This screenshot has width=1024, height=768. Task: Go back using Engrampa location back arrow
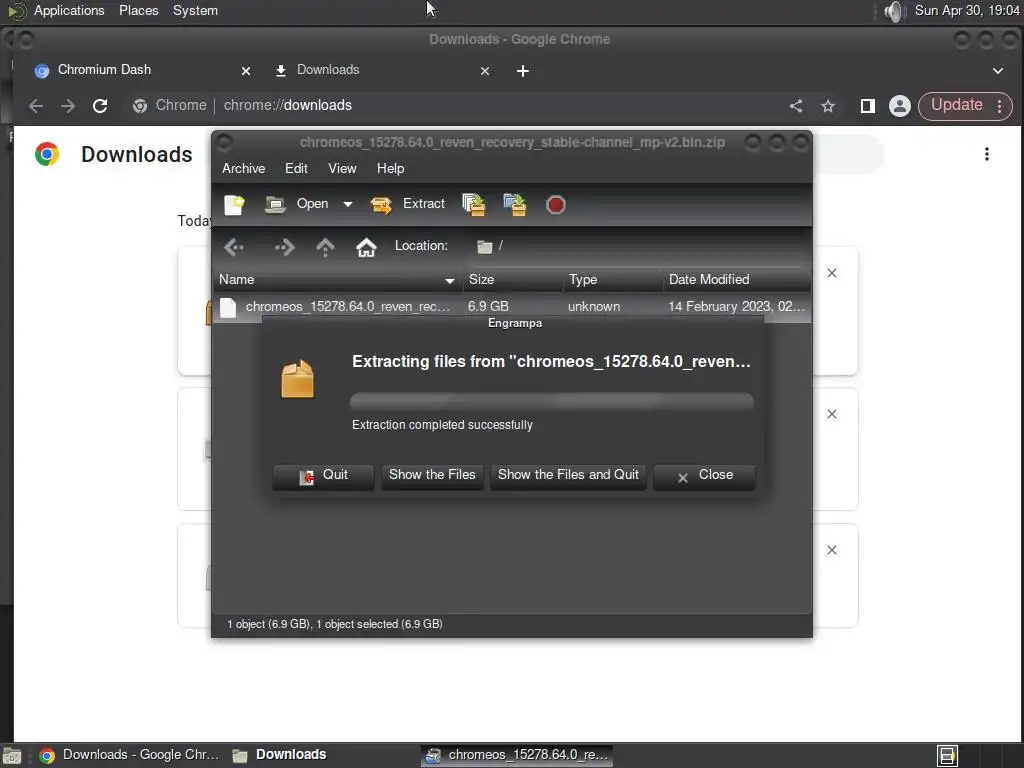pos(234,247)
